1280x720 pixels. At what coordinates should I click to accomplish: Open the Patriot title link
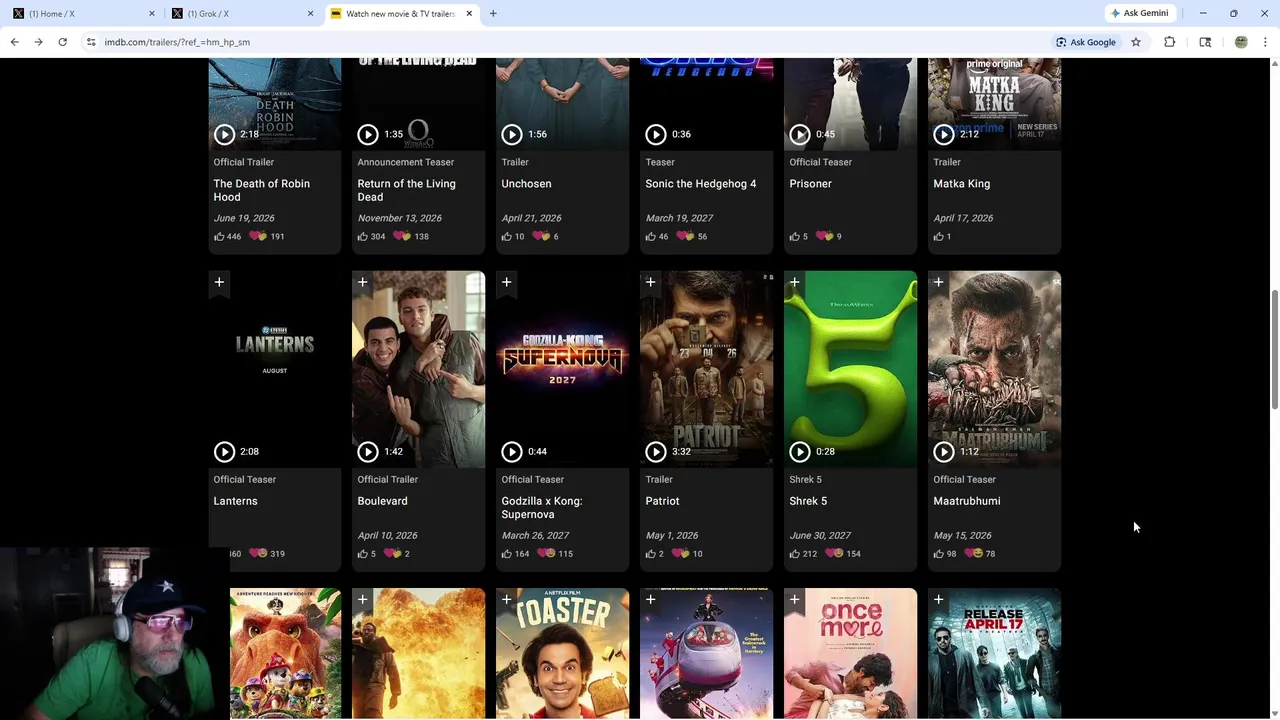coord(662,501)
